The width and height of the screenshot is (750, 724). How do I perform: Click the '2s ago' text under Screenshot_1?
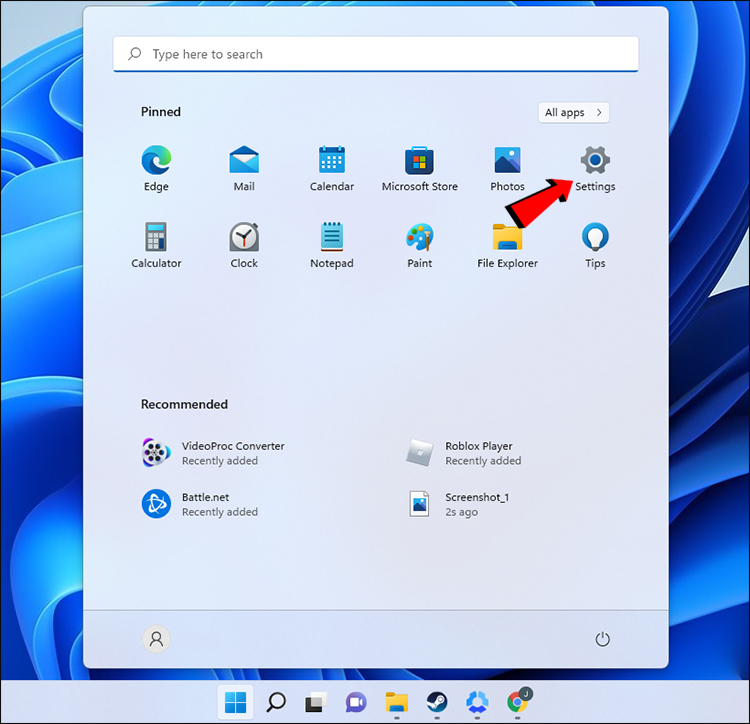(462, 512)
